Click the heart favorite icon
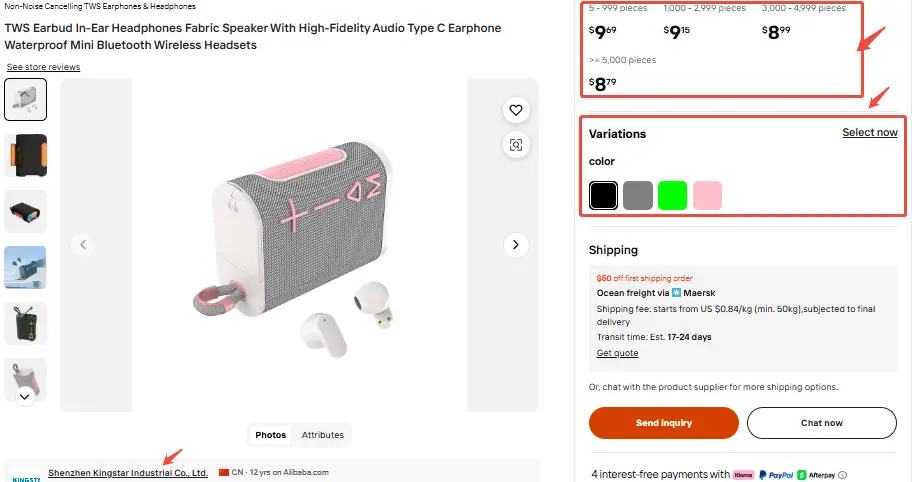The width and height of the screenshot is (912, 482). [516, 110]
